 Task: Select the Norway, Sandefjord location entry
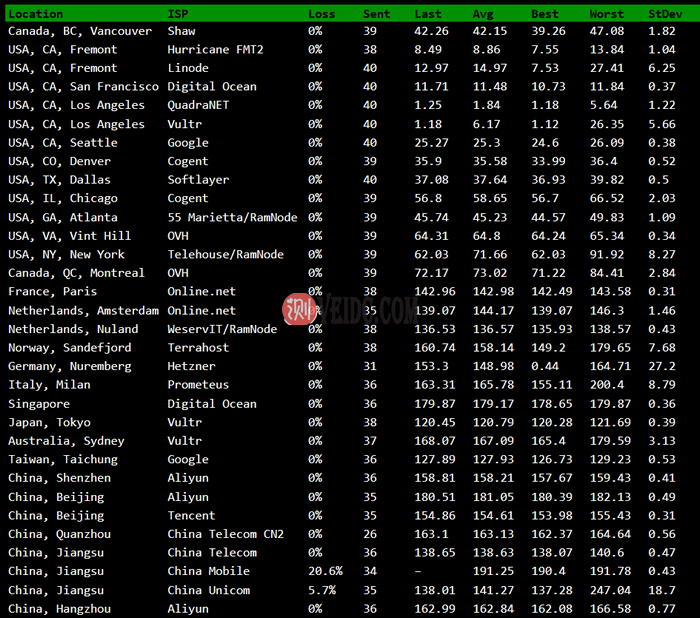coord(68,347)
